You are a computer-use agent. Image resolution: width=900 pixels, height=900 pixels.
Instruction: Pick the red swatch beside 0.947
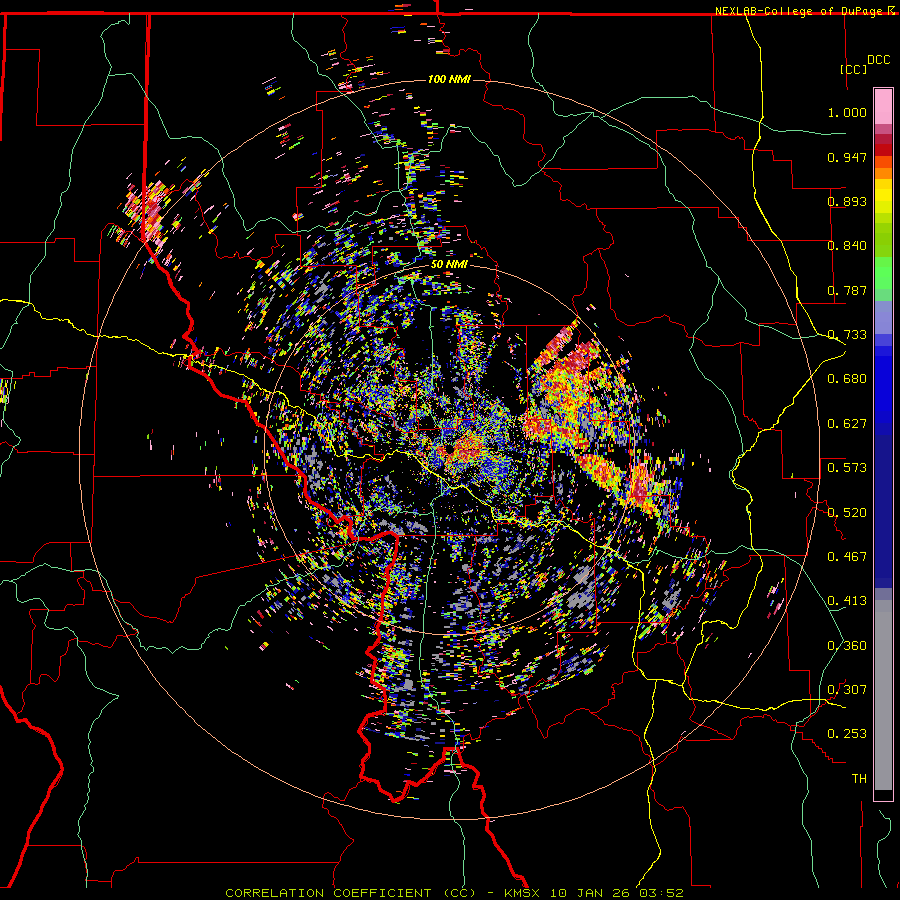[x=883, y=150]
